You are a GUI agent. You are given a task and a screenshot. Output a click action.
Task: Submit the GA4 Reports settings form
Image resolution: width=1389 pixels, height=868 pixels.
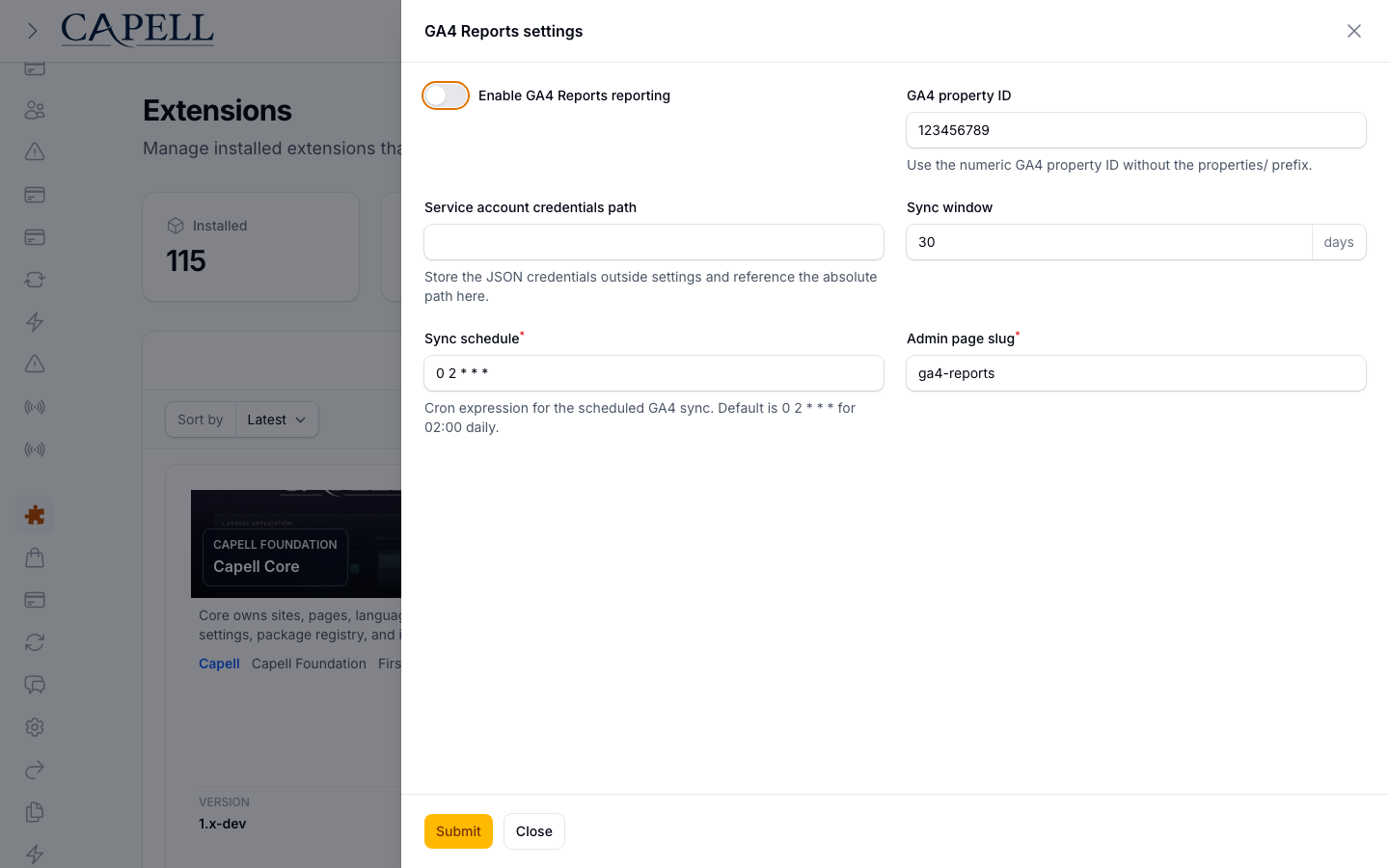click(458, 831)
